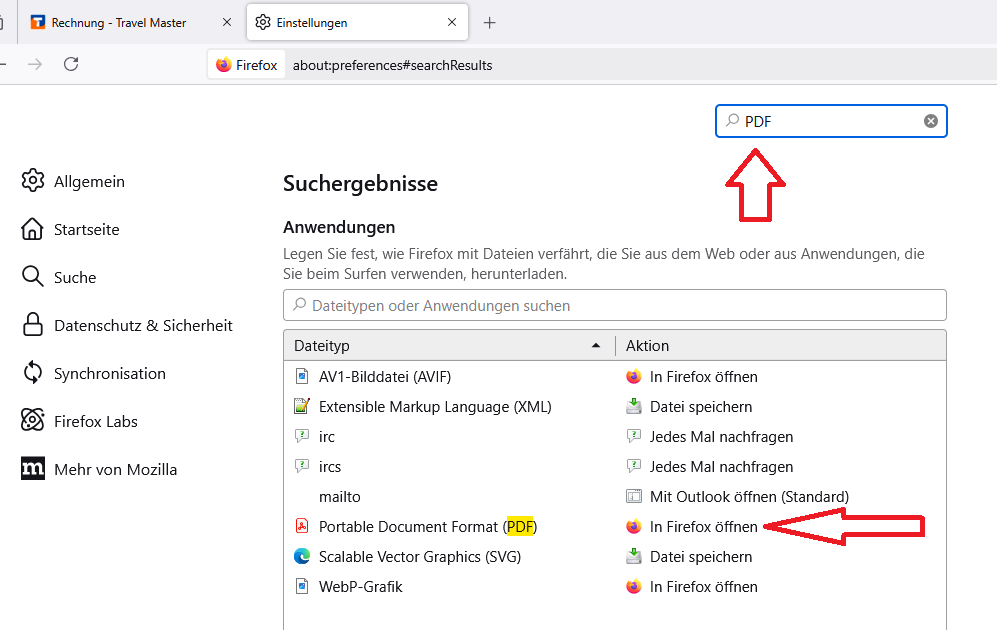Viewport: 997px width, 630px height.
Task: Sort by Aktion column header
Action: coord(781,345)
